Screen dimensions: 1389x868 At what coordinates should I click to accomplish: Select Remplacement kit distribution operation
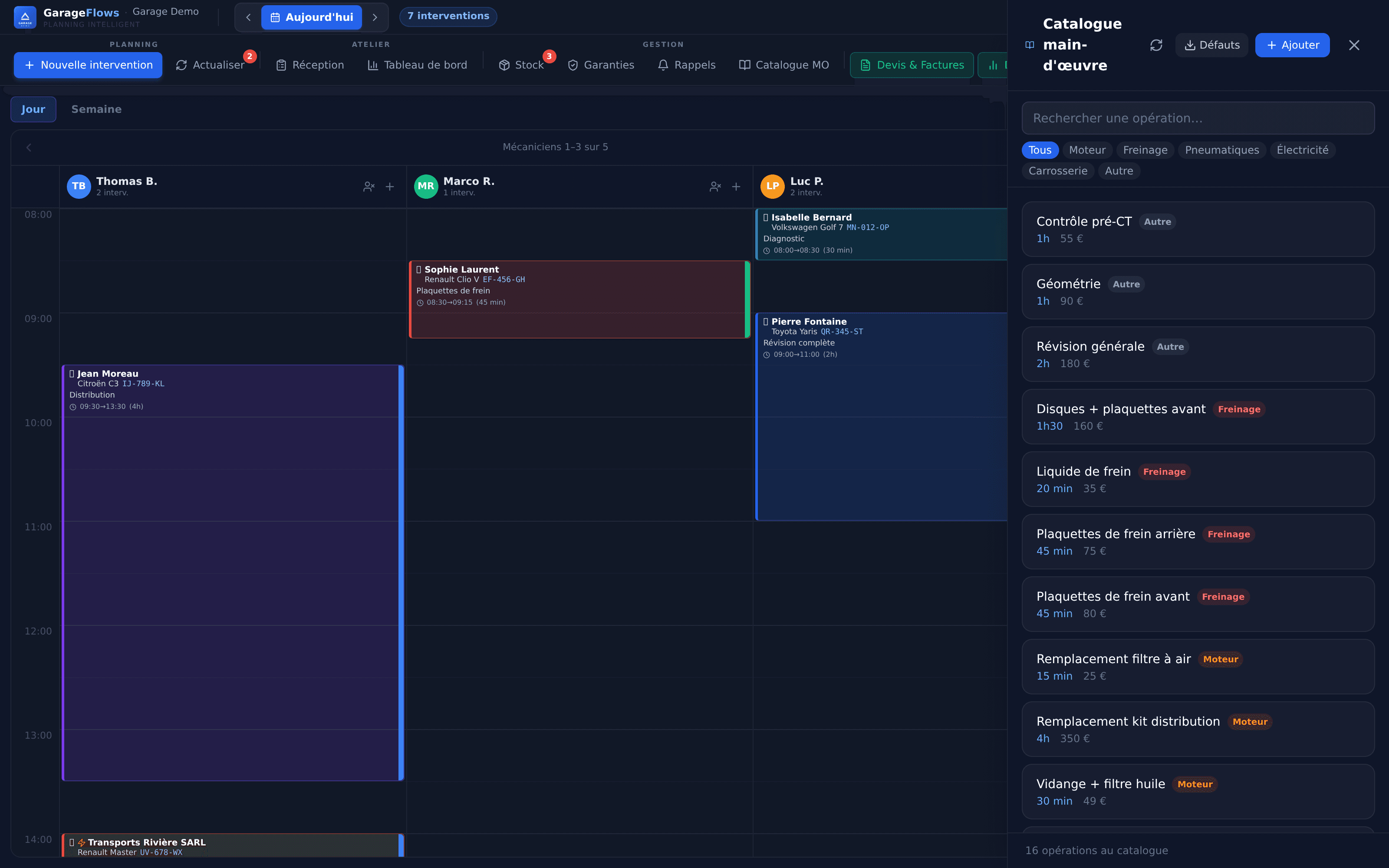click(x=1198, y=729)
